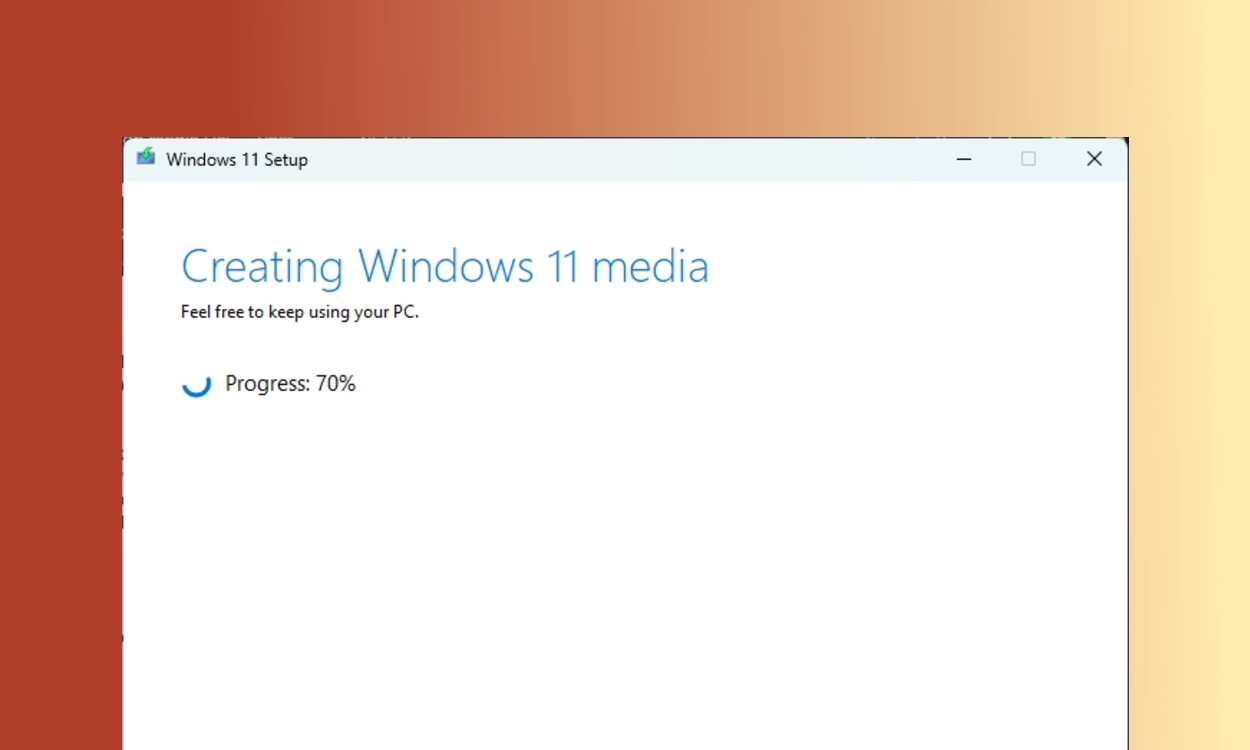Click the minimize icon in the title bar
The height and width of the screenshot is (750, 1250).
(x=963, y=159)
